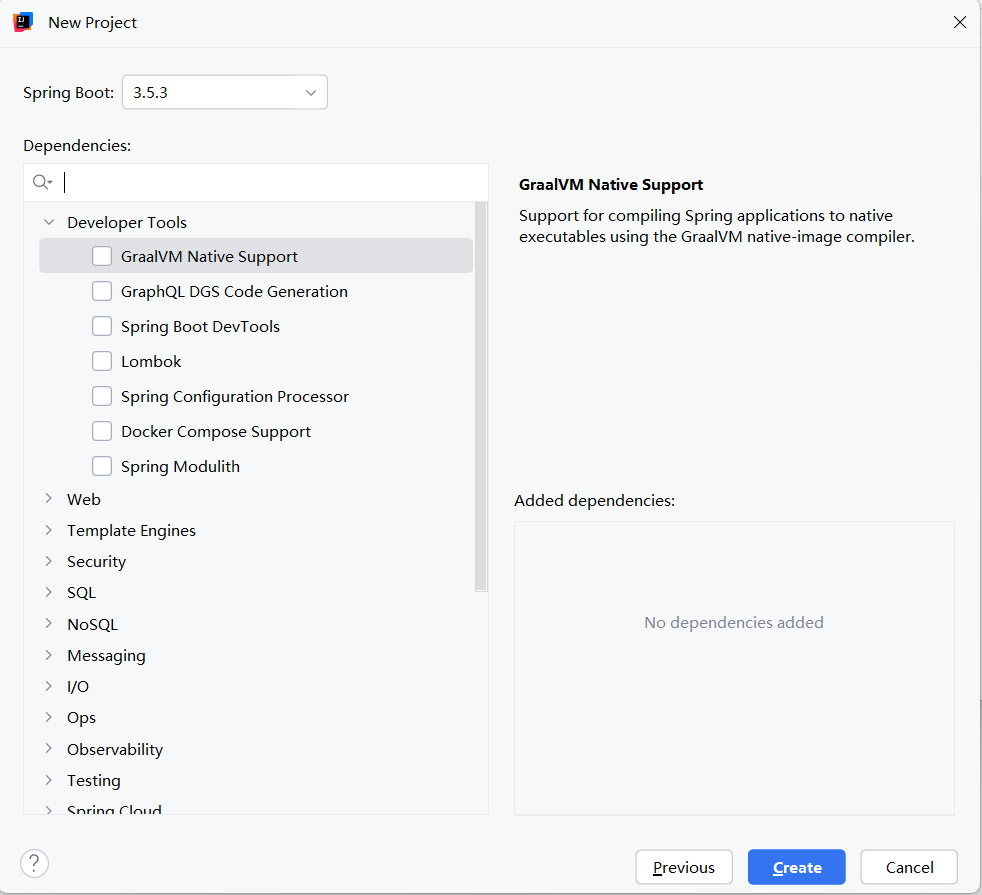Click the Create button
Screen dimensions: 982x895
(x=797, y=867)
